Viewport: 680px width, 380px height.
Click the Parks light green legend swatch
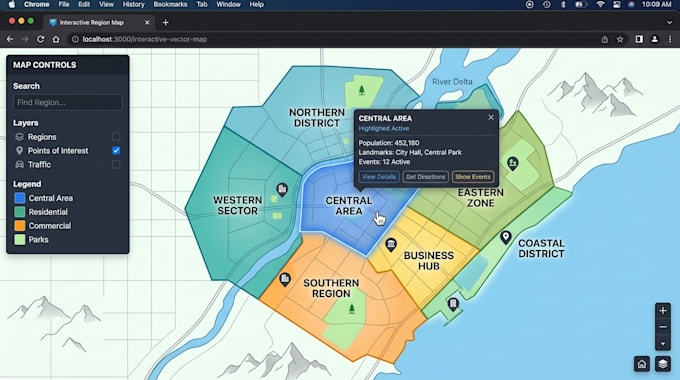tap(20, 239)
